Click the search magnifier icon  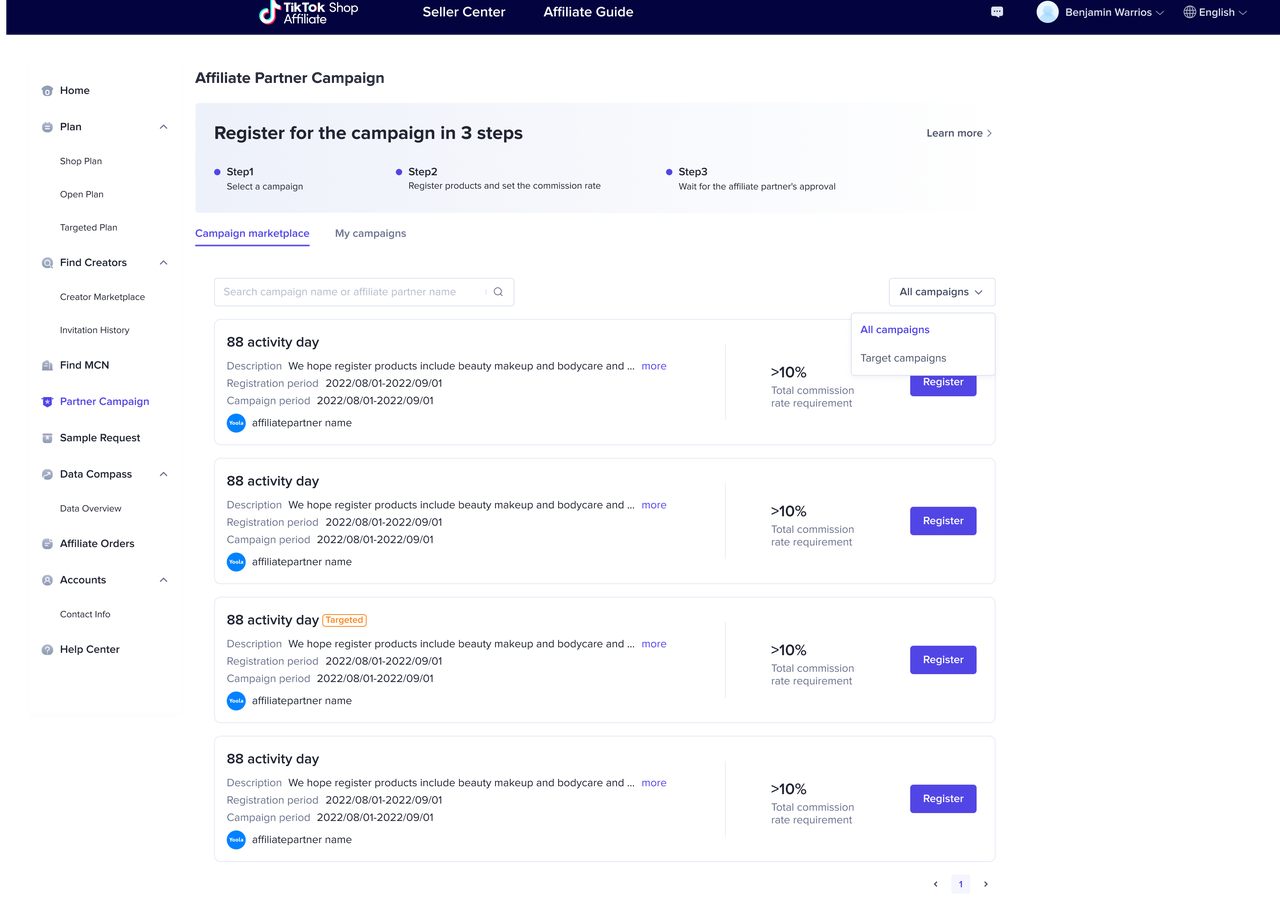(x=498, y=292)
